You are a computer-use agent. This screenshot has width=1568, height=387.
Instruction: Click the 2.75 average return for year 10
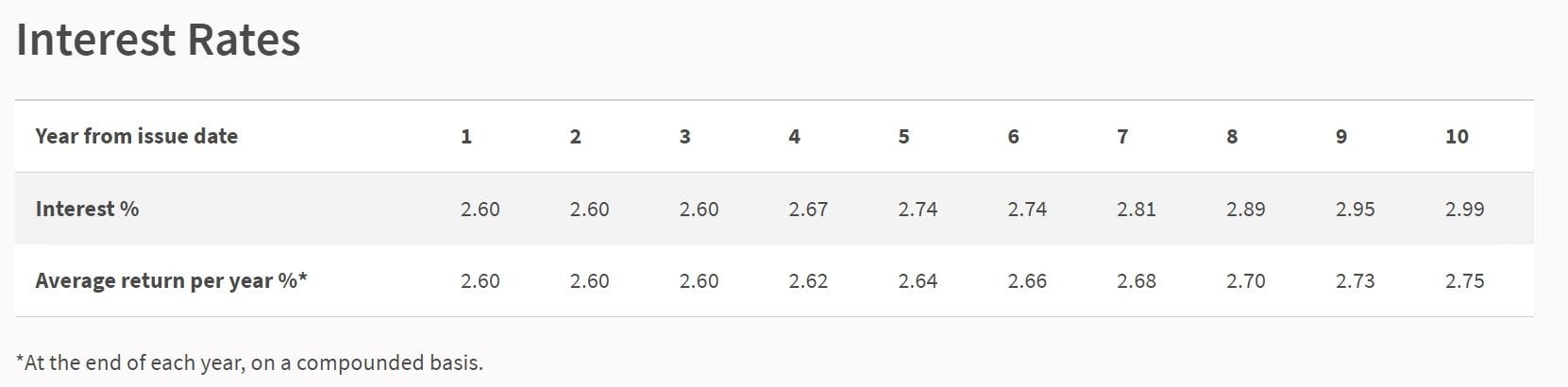pyautogui.click(x=1465, y=281)
